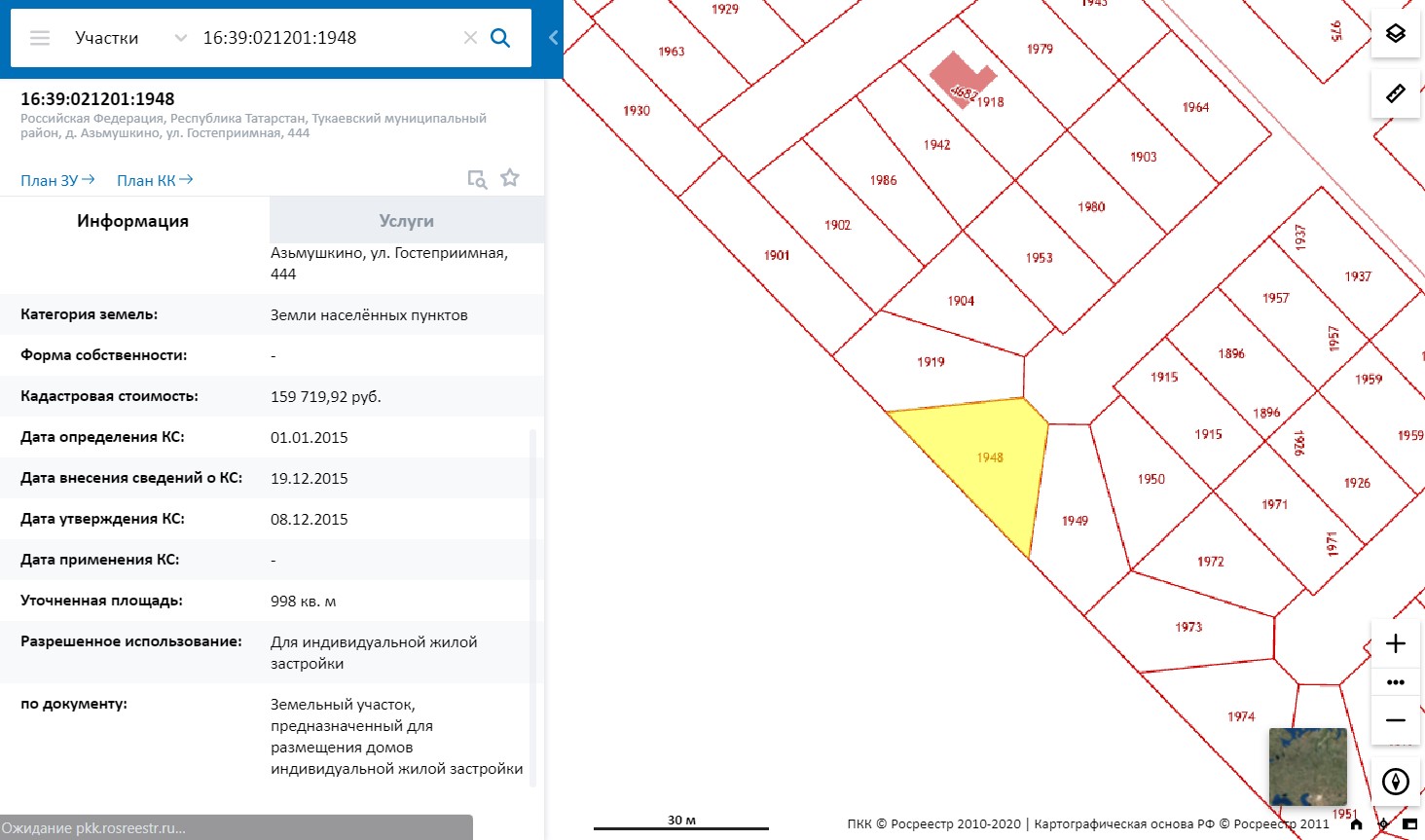
Task: Open the hamburger menu in search bar
Action: click(40, 38)
